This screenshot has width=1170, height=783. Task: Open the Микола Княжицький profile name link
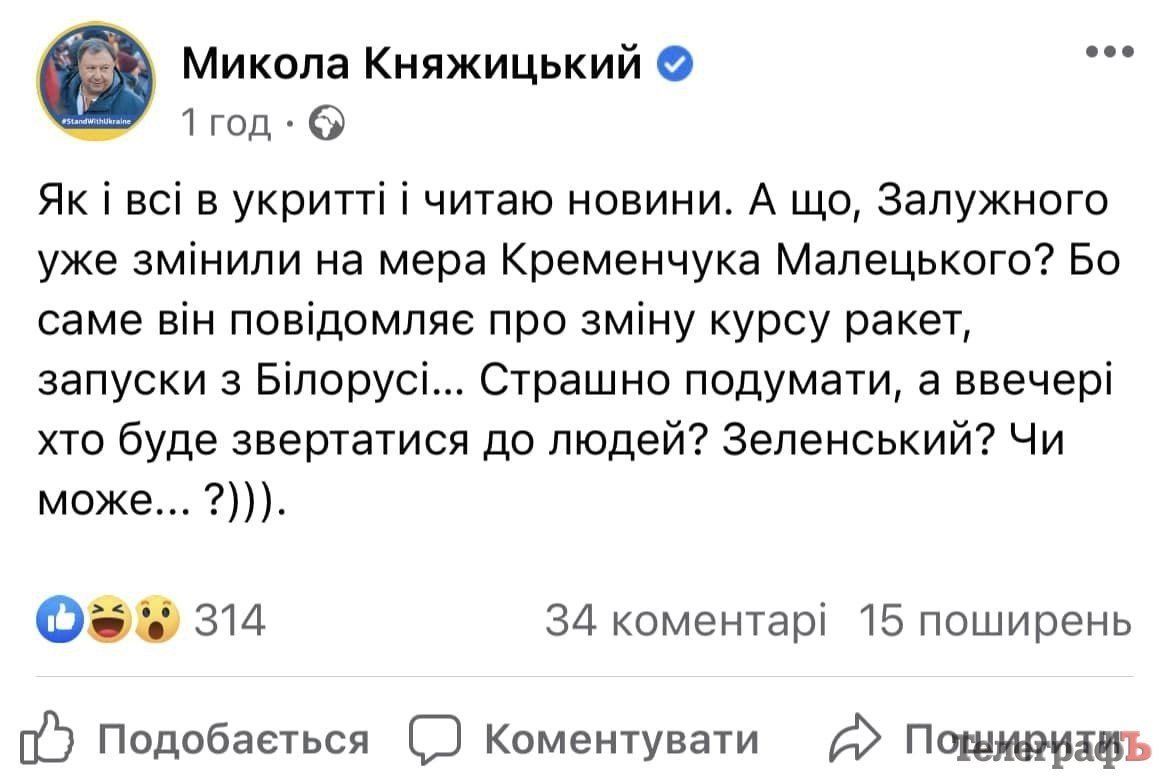(x=412, y=66)
